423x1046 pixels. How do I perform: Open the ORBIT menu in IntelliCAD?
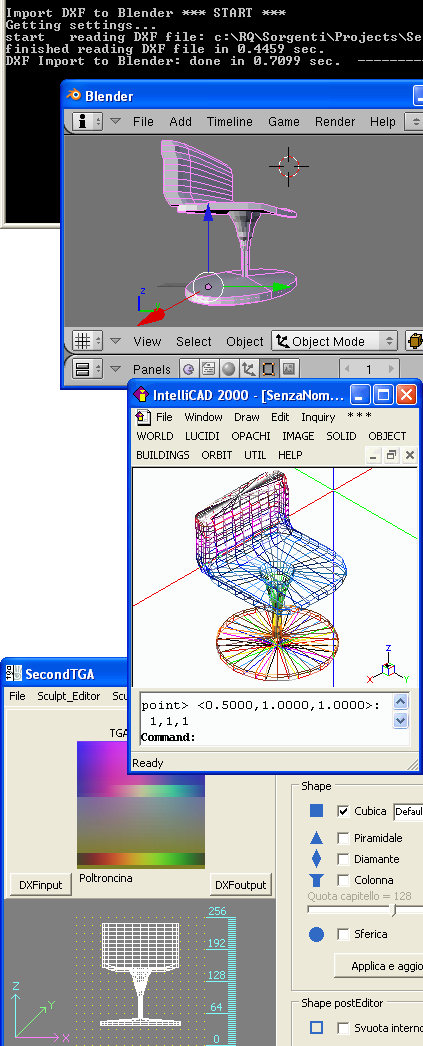[217, 455]
